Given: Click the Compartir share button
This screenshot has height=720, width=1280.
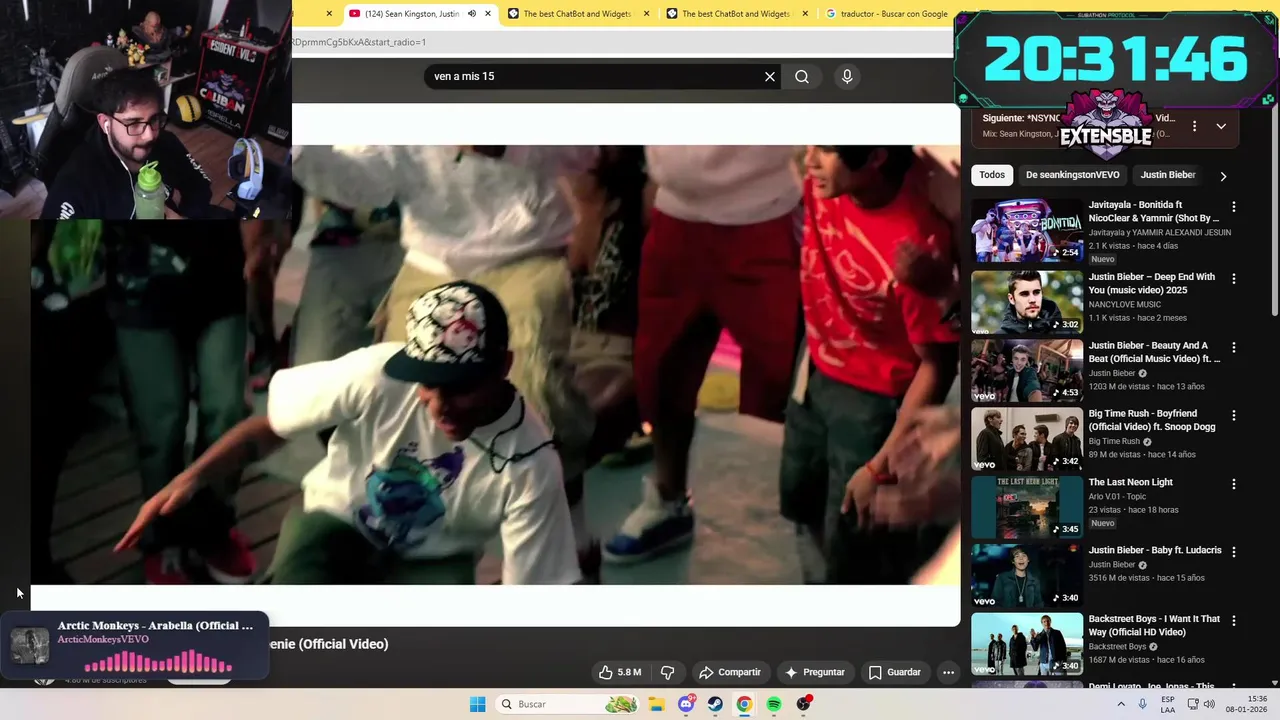Looking at the screenshot, I should point(730,672).
